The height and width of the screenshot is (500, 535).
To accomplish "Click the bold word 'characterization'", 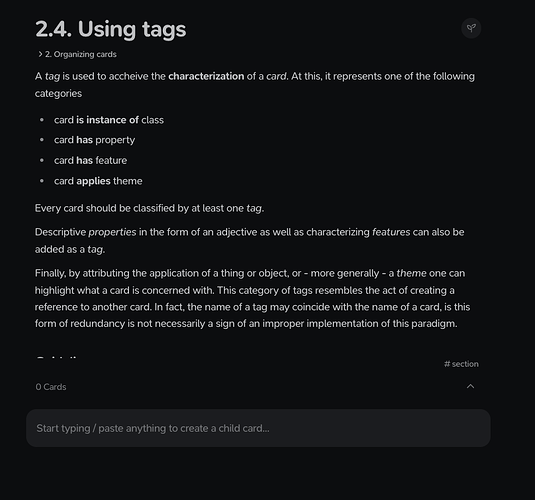I will pos(206,76).
